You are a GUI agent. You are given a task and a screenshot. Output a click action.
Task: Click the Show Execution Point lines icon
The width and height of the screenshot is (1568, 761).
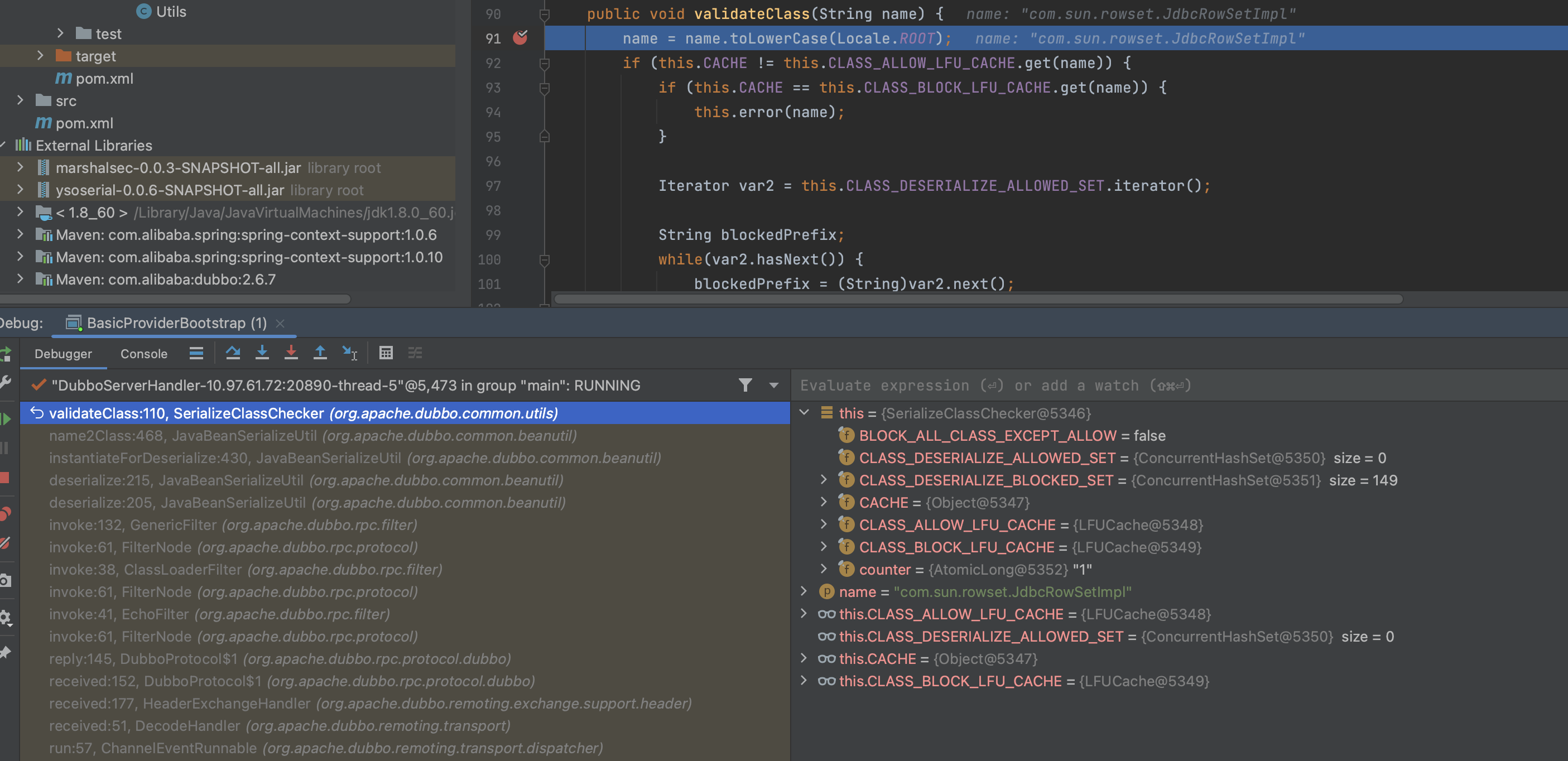(x=196, y=353)
